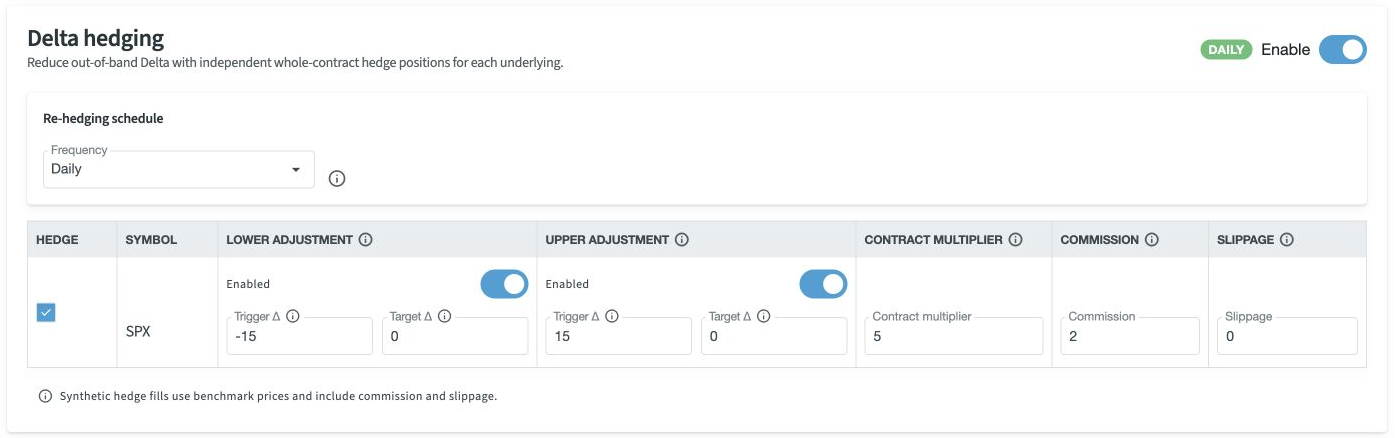This screenshot has width=1395, height=438.
Task: Open the Frequency dropdown set to Daily
Action: 179,169
